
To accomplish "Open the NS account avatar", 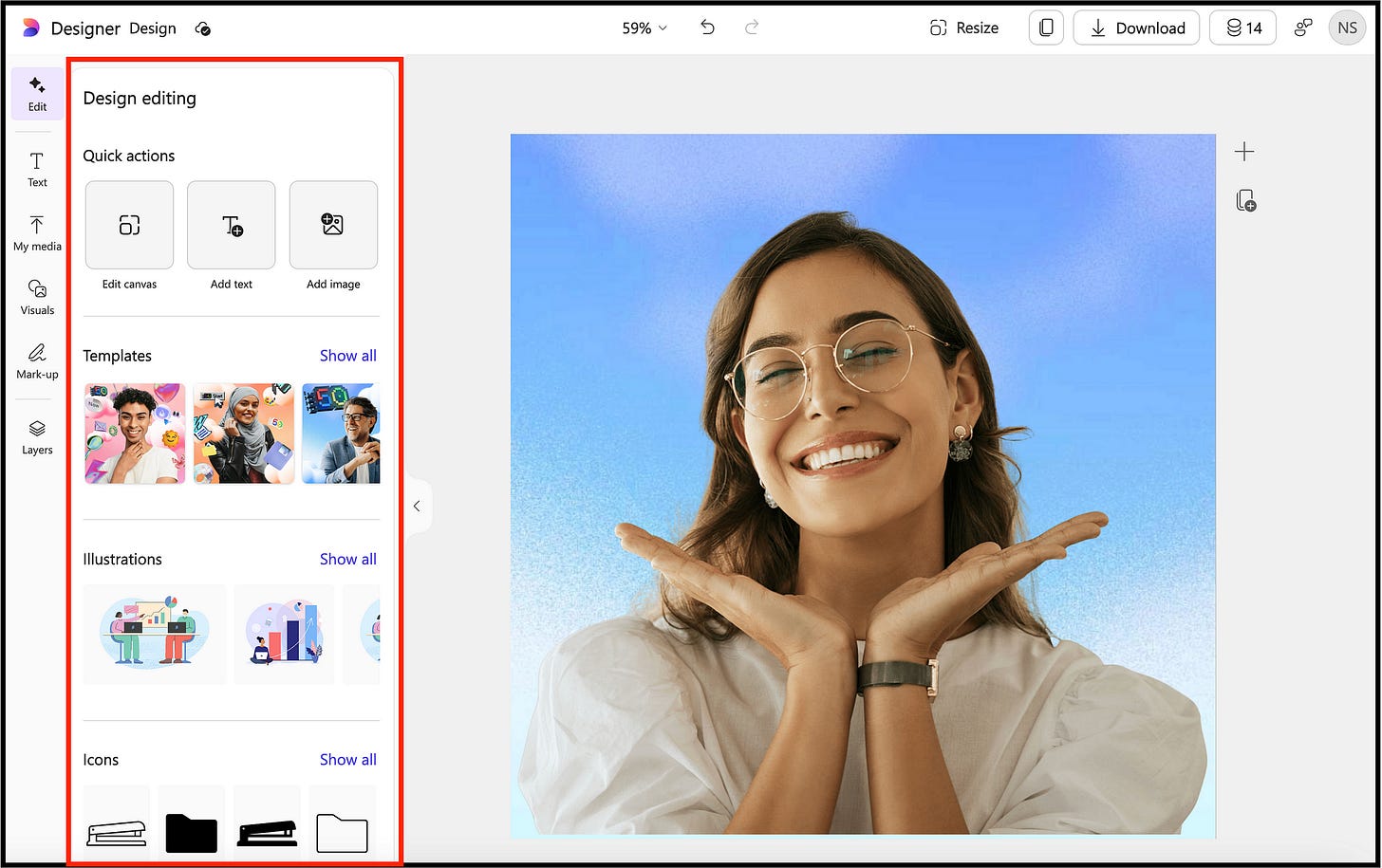I will (x=1347, y=28).
